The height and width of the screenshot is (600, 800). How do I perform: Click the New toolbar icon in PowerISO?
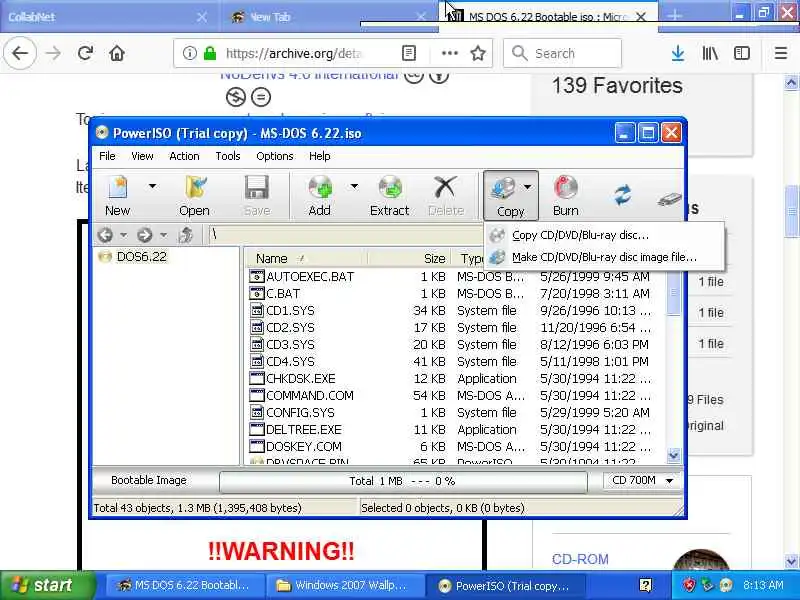coord(117,196)
